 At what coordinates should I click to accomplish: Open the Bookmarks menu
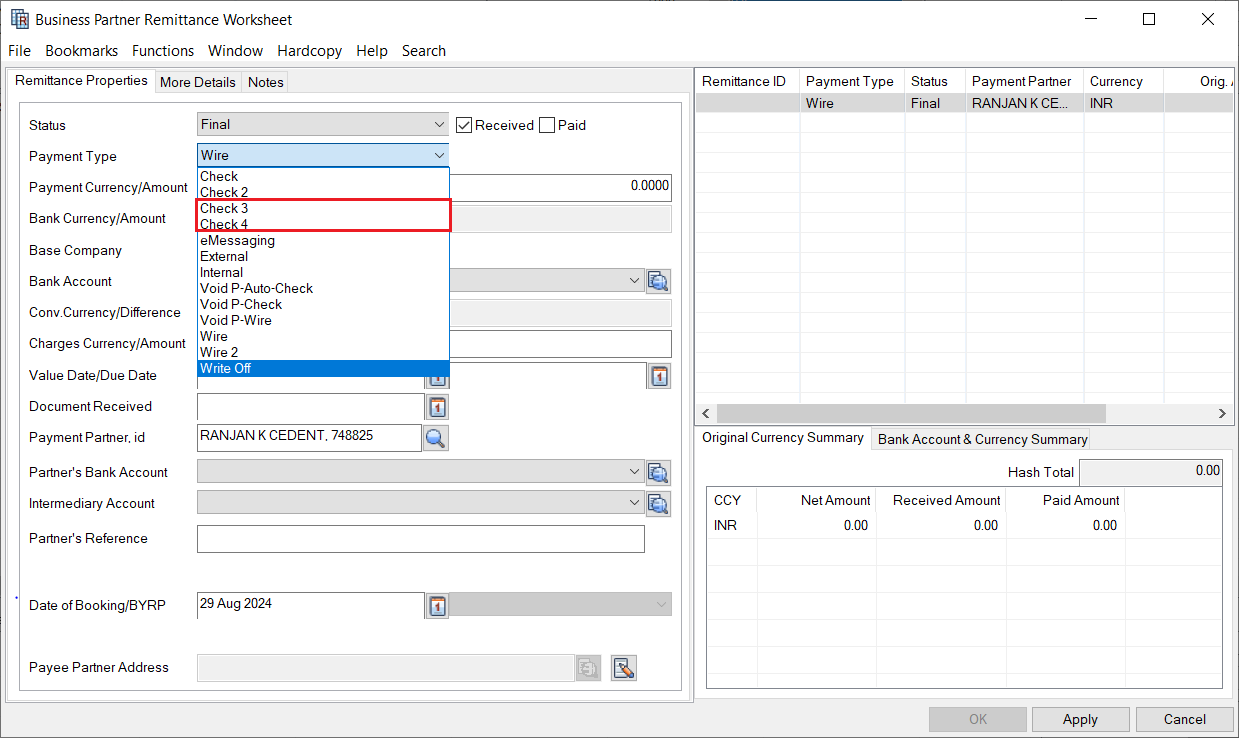(x=82, y=51)
